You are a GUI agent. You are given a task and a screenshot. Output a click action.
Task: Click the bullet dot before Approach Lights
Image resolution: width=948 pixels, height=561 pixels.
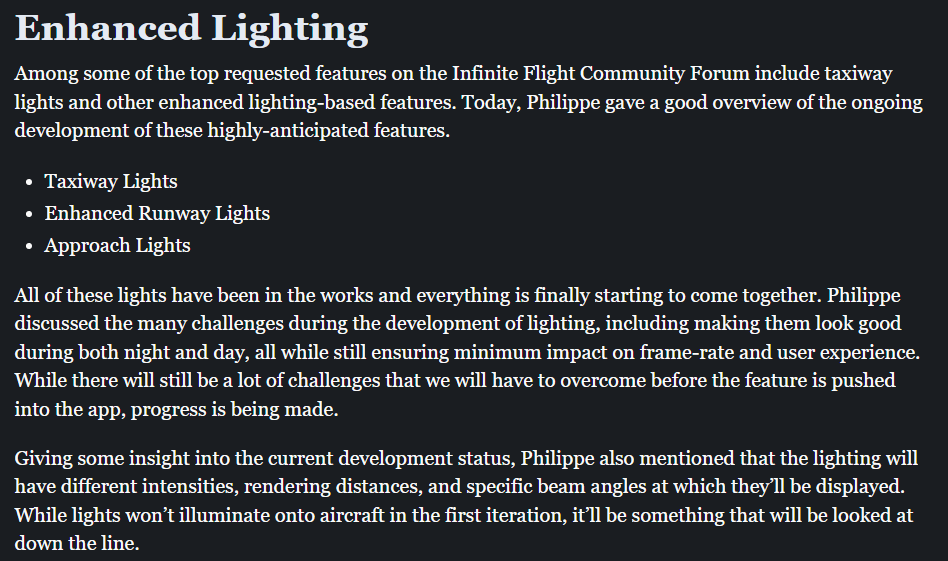coord(31,246)
